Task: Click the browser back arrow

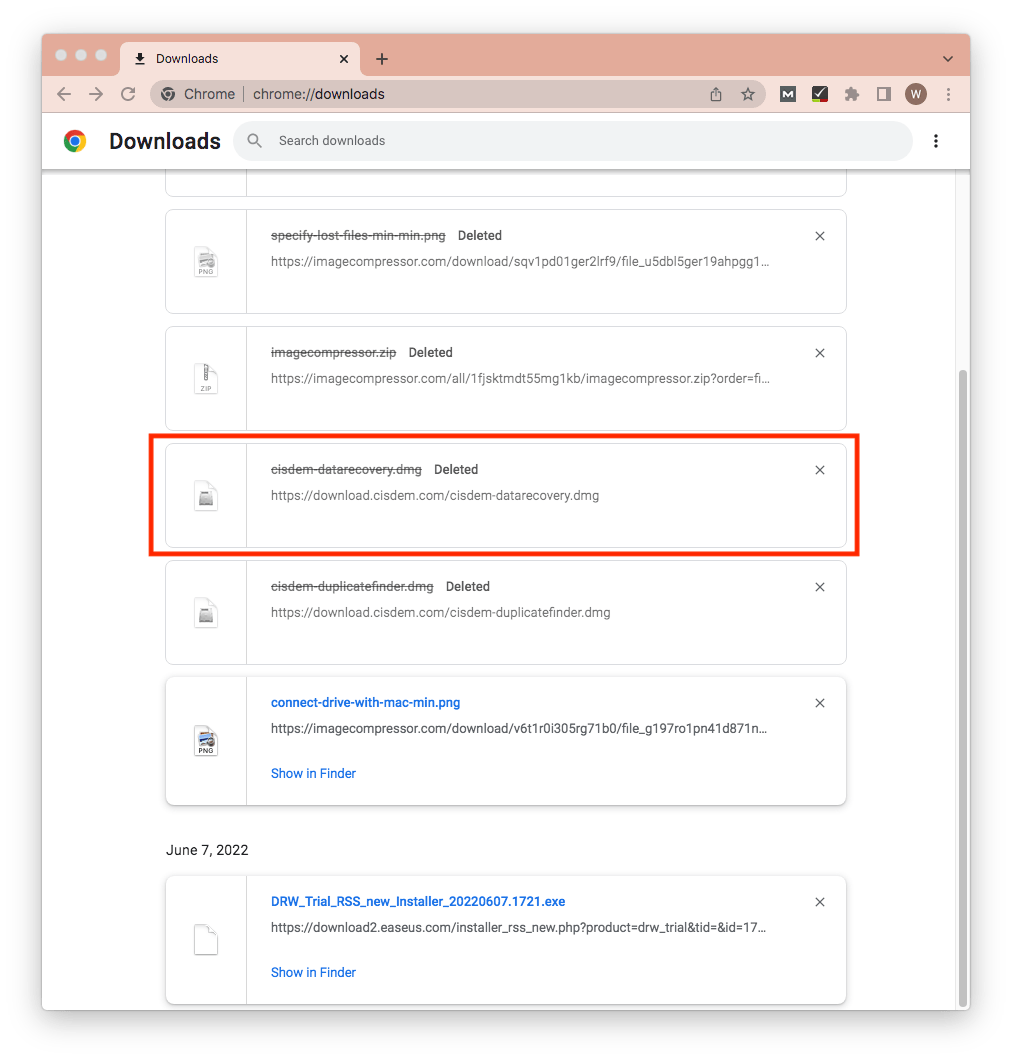Action: point(64,94)
